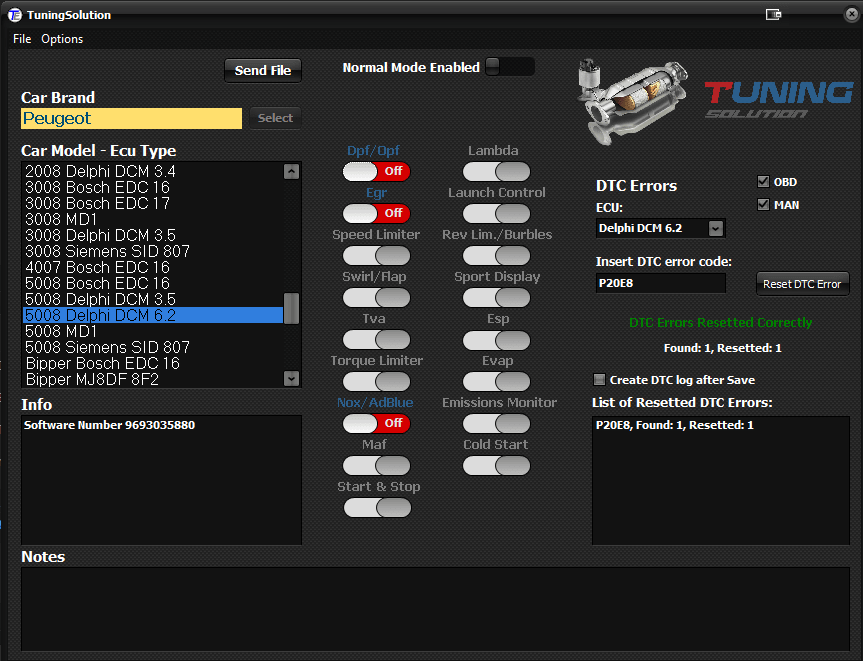The image size is (863, 661).
Task: Uncheck the MAN checkbox
Action: coord(763,205)
